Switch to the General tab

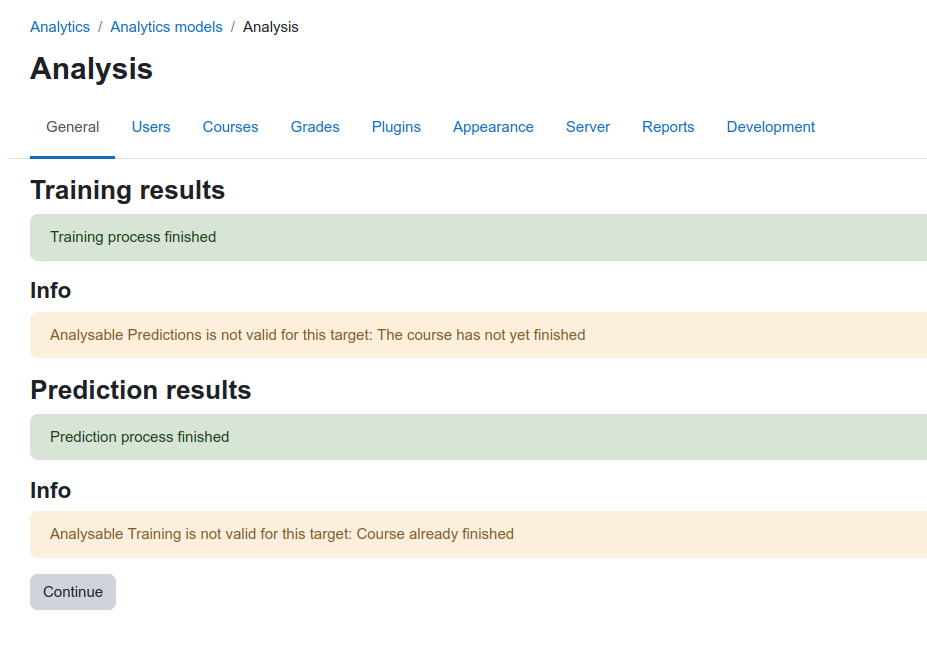[73, 127]
